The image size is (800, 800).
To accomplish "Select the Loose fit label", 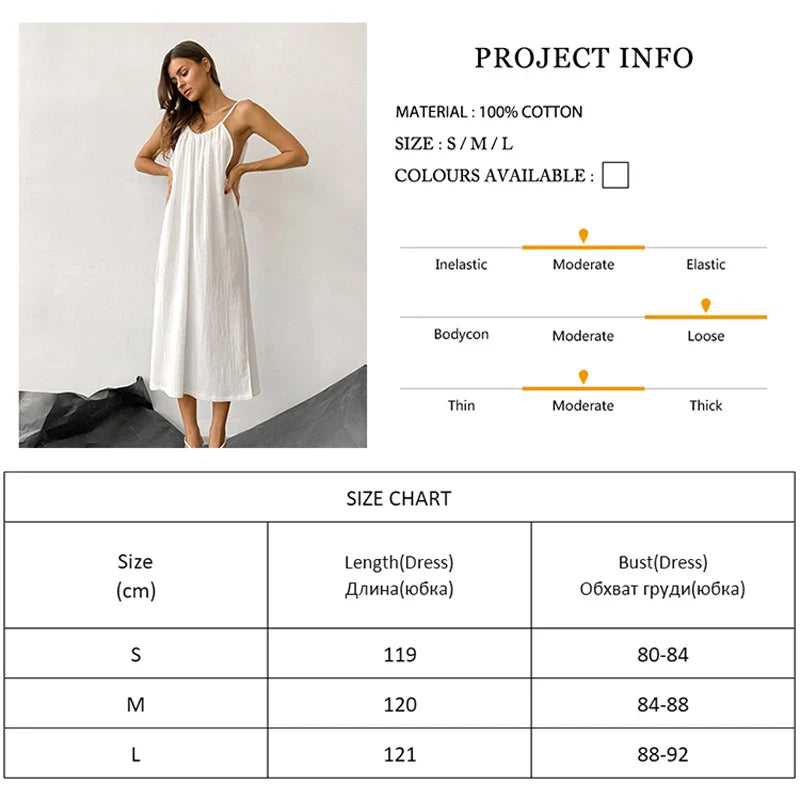I will [705, 336].
